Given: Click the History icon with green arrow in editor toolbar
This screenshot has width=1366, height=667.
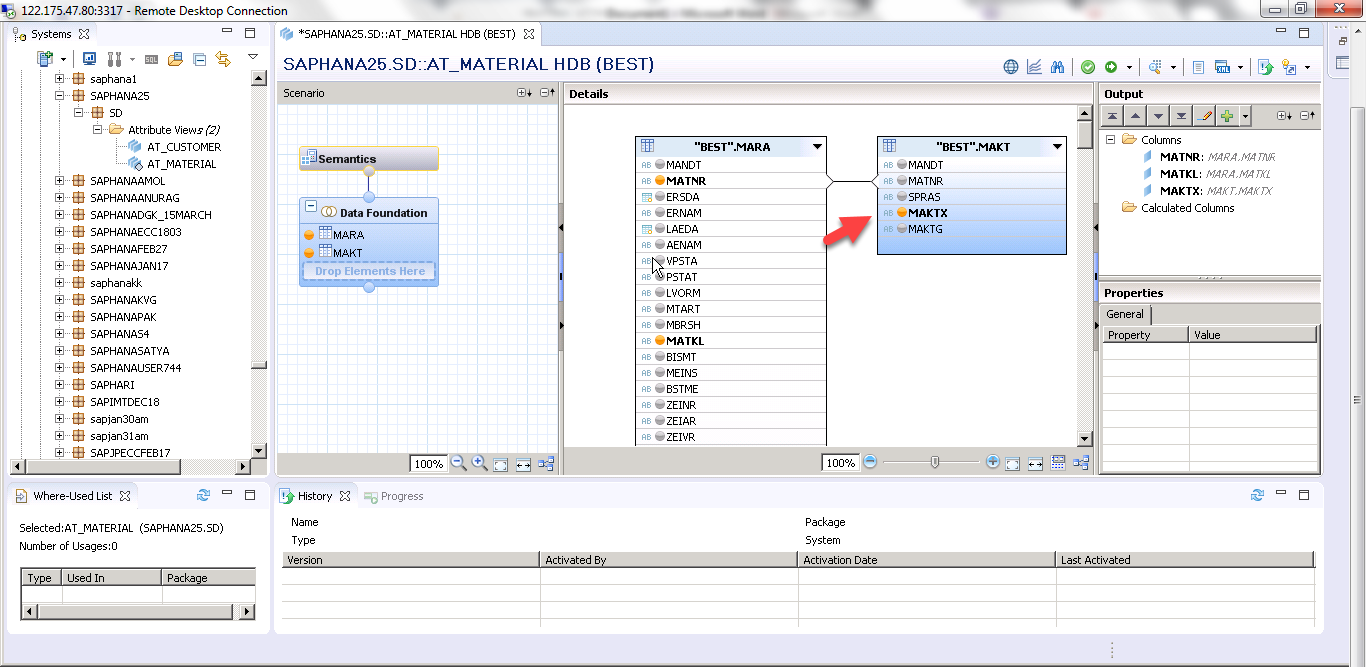Looking at the screenshot, I should tap(1265, 67).
